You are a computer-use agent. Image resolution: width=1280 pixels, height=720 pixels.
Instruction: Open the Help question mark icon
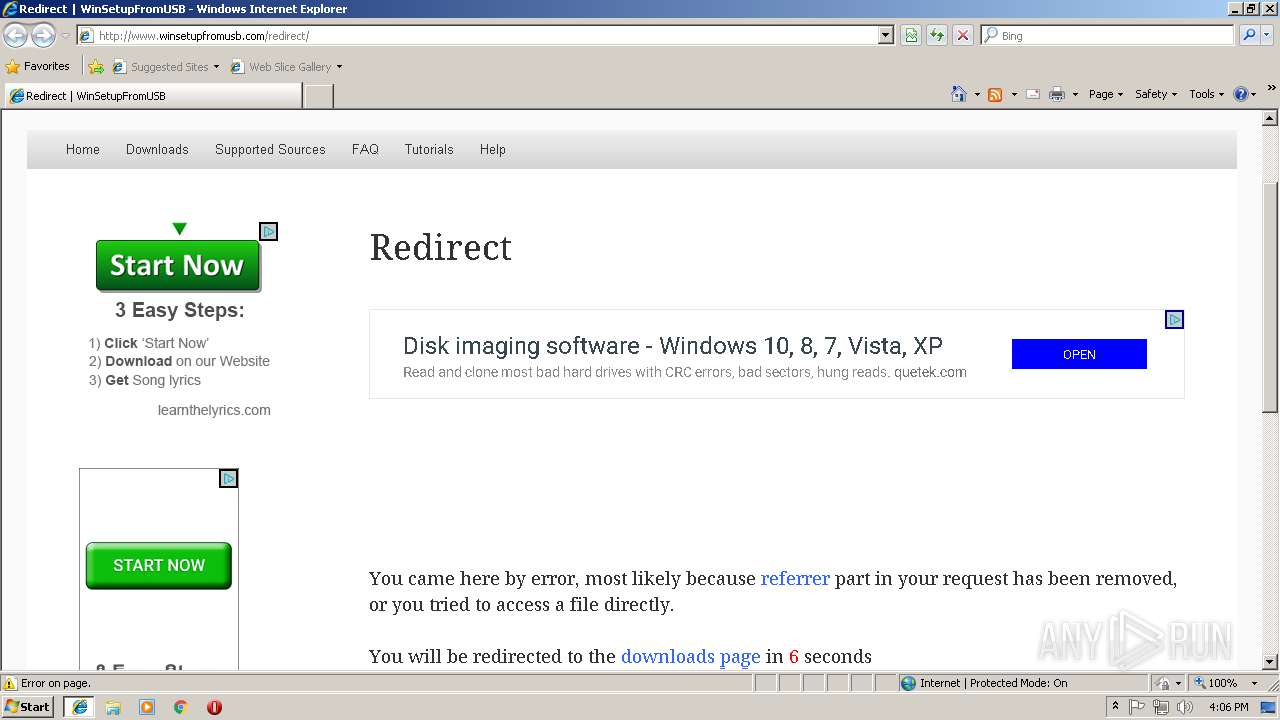[1241, 94]
